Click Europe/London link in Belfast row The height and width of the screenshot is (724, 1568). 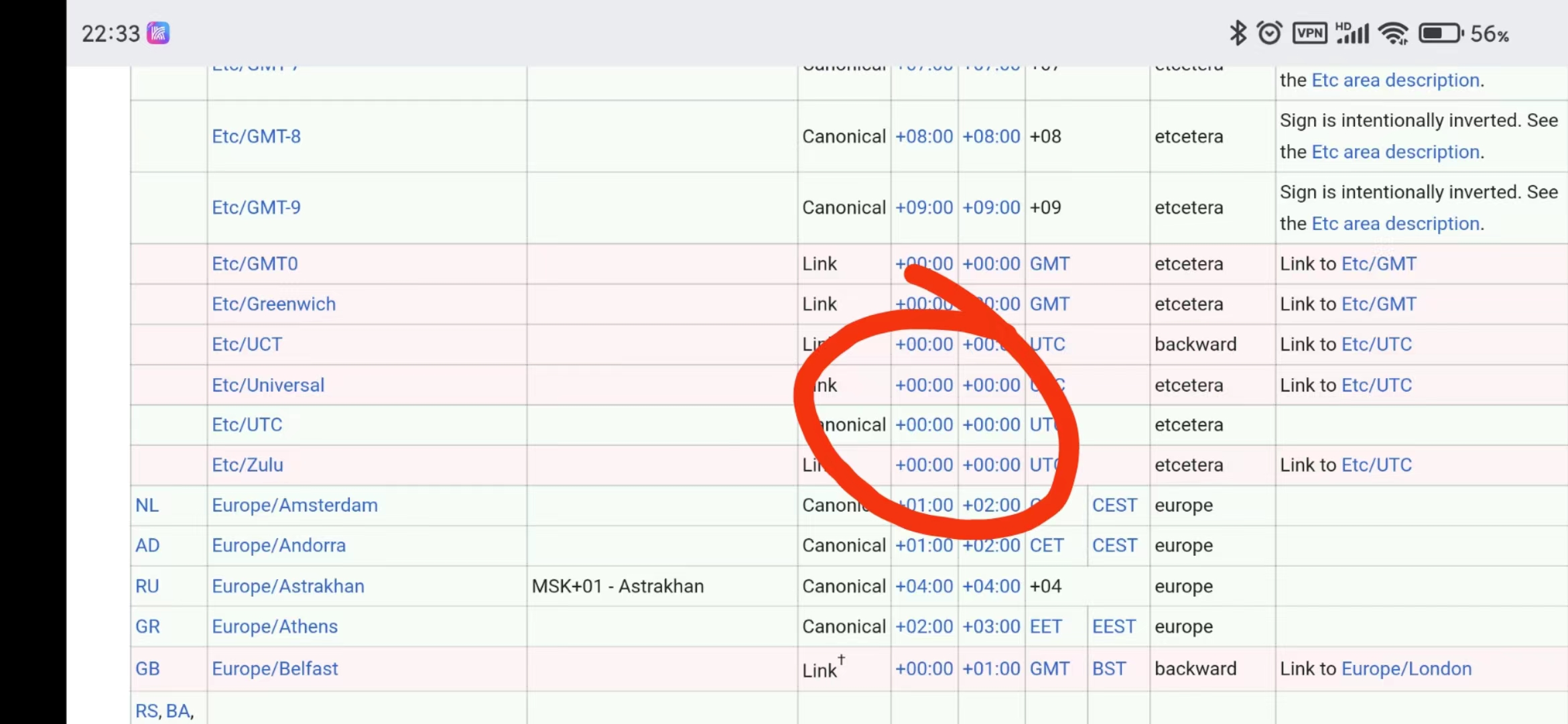[x=1407, y=668]
